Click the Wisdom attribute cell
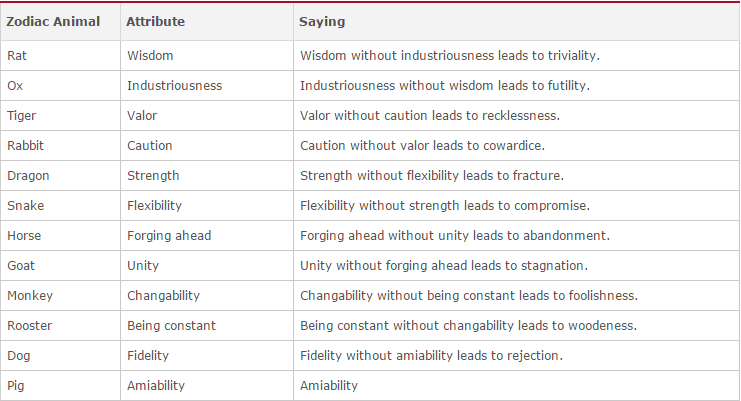741x401 pixels. pos(150,56)
